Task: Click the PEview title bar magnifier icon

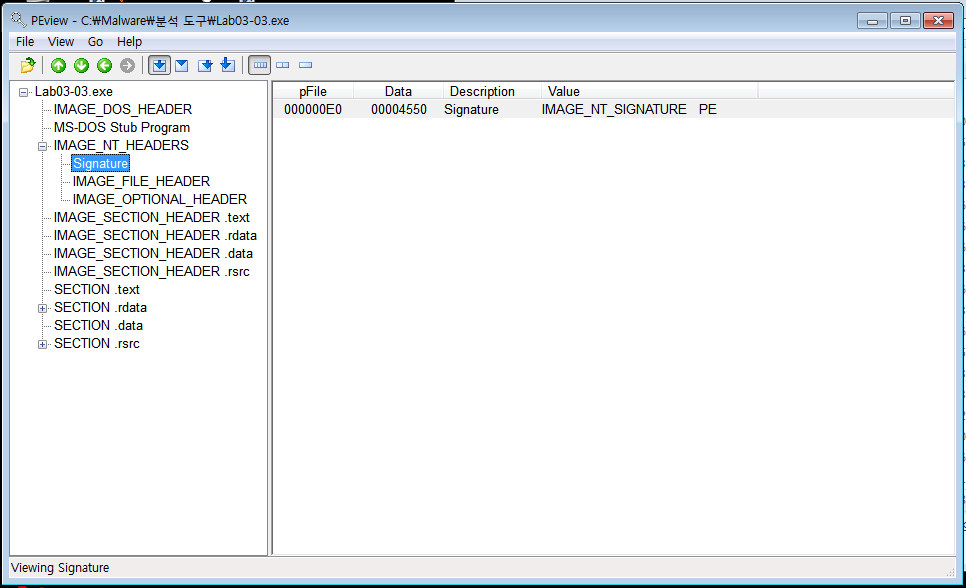Action: pyautogui.click(x=18, y=20)
